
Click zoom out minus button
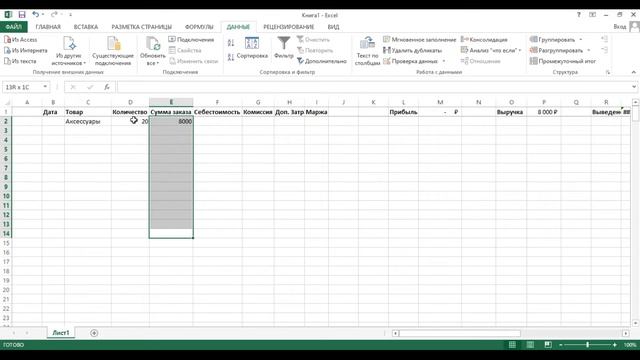(x=560, y=345)
